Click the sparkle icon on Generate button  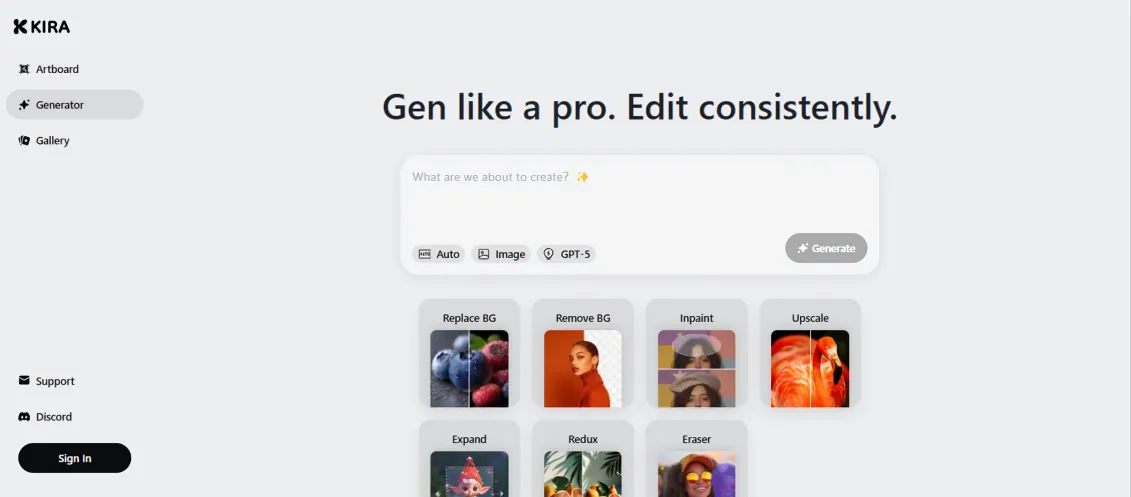click(x=803, y=248)
